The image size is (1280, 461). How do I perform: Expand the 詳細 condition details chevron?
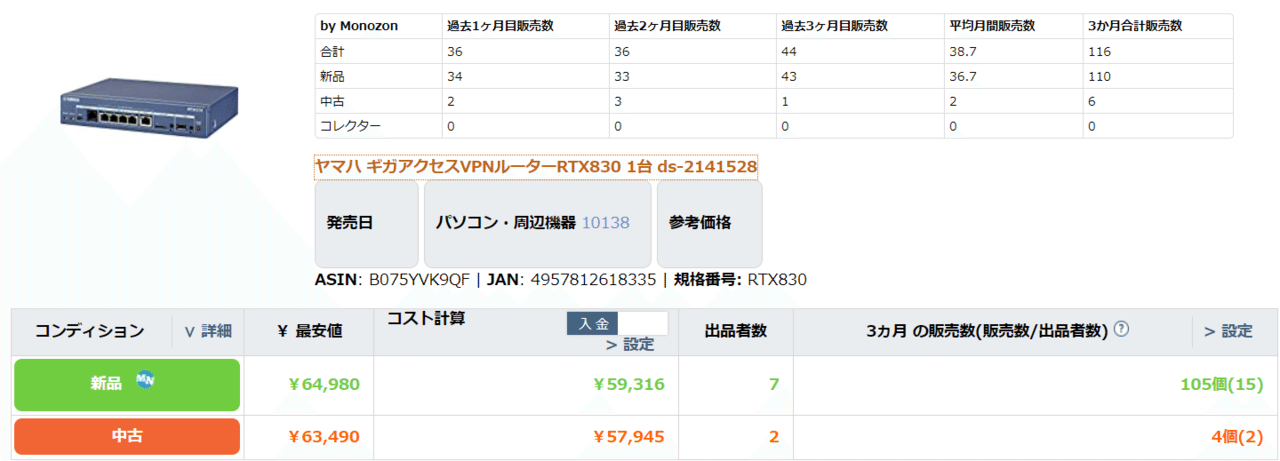click(x=209, y=331)
